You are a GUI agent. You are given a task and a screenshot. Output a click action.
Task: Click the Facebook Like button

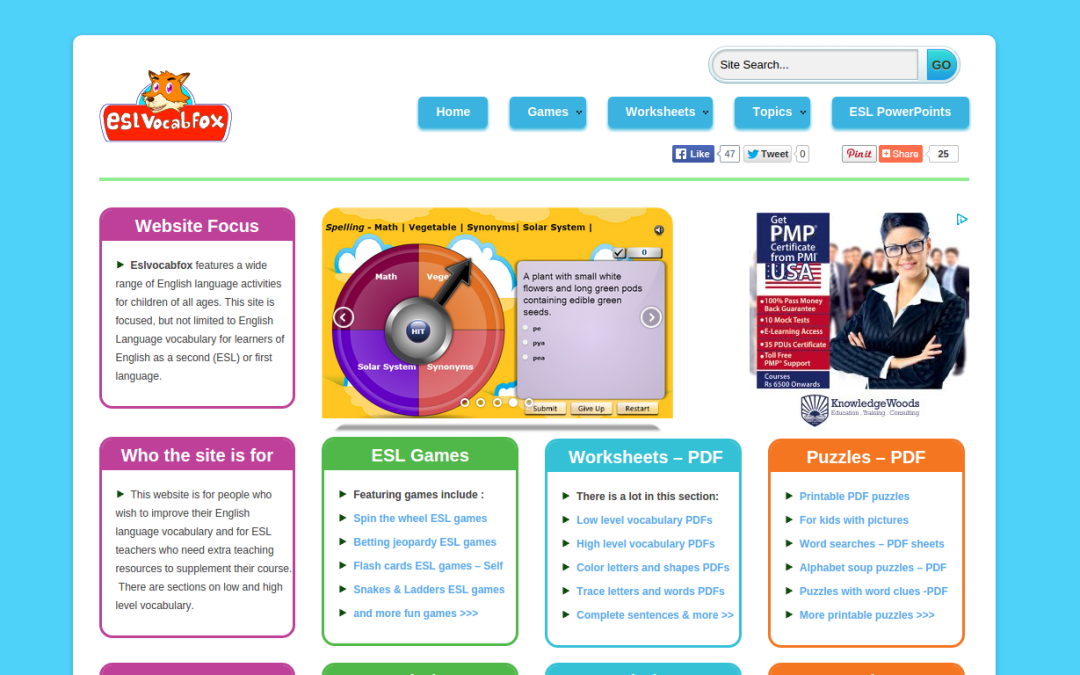point(693,154)
